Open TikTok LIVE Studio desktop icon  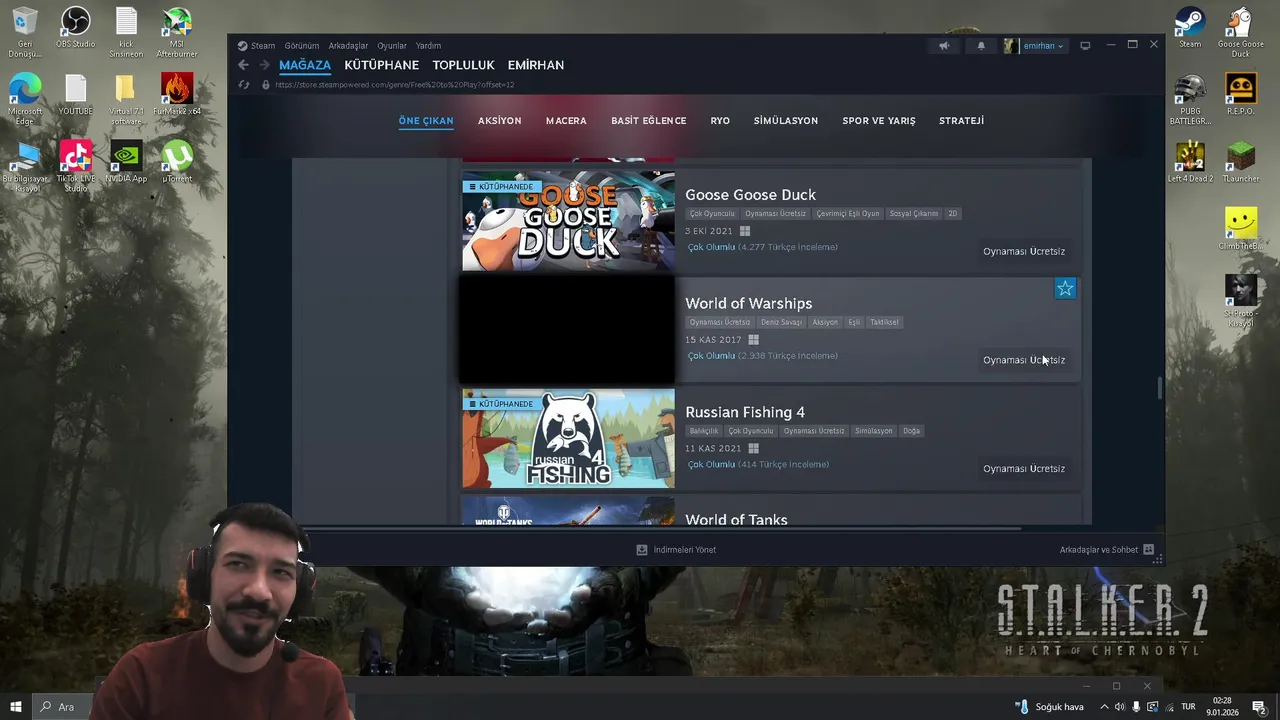pos(75,166)
